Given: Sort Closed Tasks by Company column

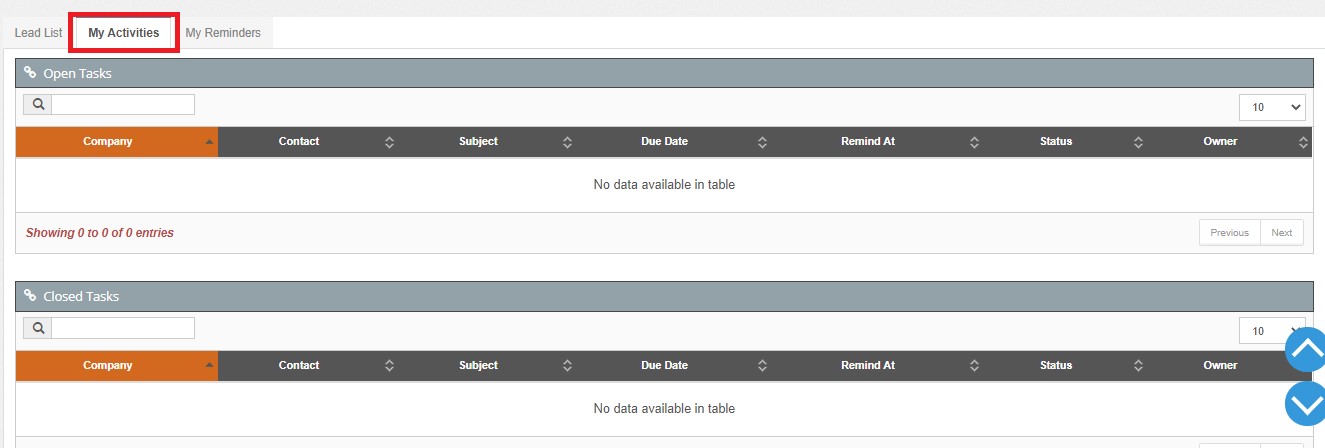Looking at the screenshot, I should [108, 366].
